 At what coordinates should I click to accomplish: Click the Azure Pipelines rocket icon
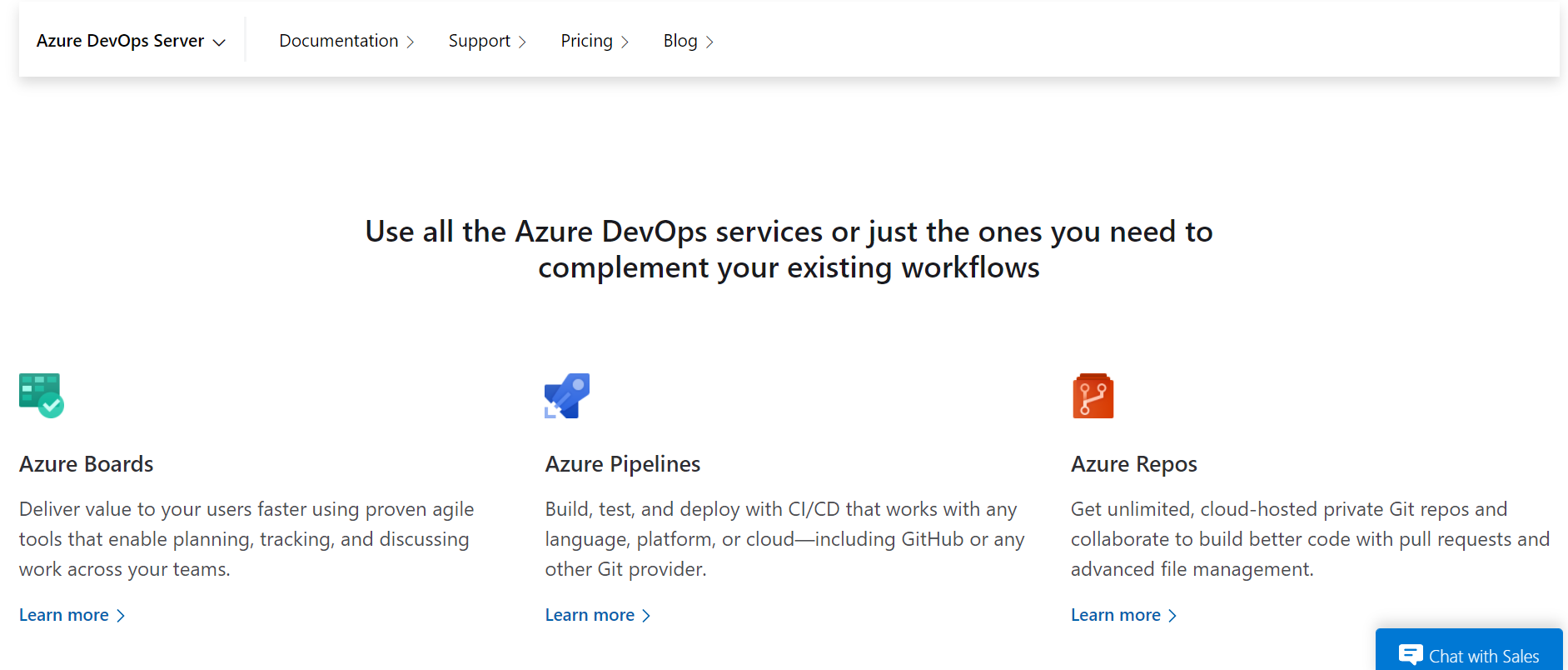coord(567,396)
